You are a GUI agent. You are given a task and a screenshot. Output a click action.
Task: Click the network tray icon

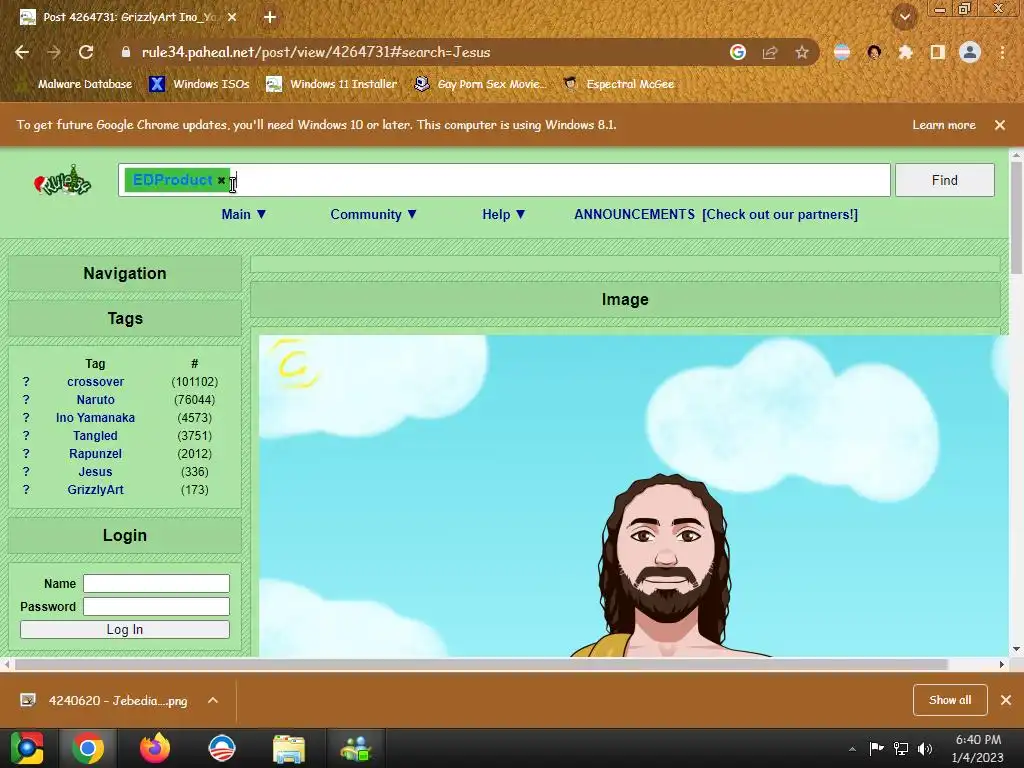click(x=901, y=748)
